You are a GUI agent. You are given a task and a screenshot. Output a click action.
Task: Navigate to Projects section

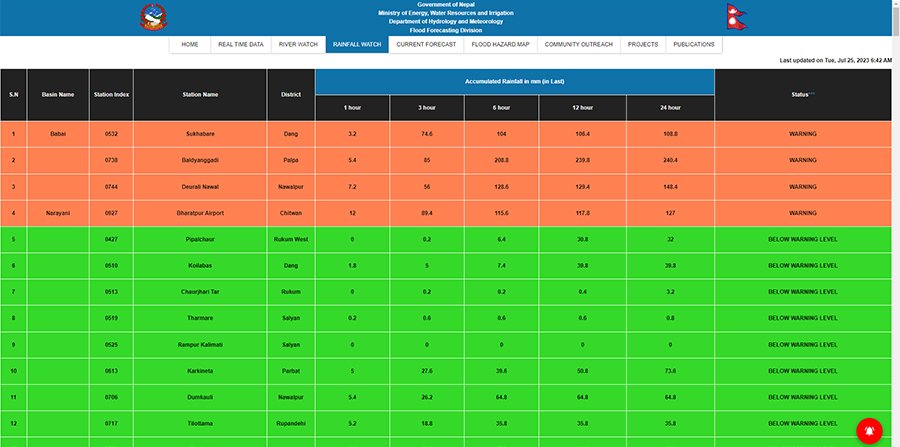click(x=643, y=45)
